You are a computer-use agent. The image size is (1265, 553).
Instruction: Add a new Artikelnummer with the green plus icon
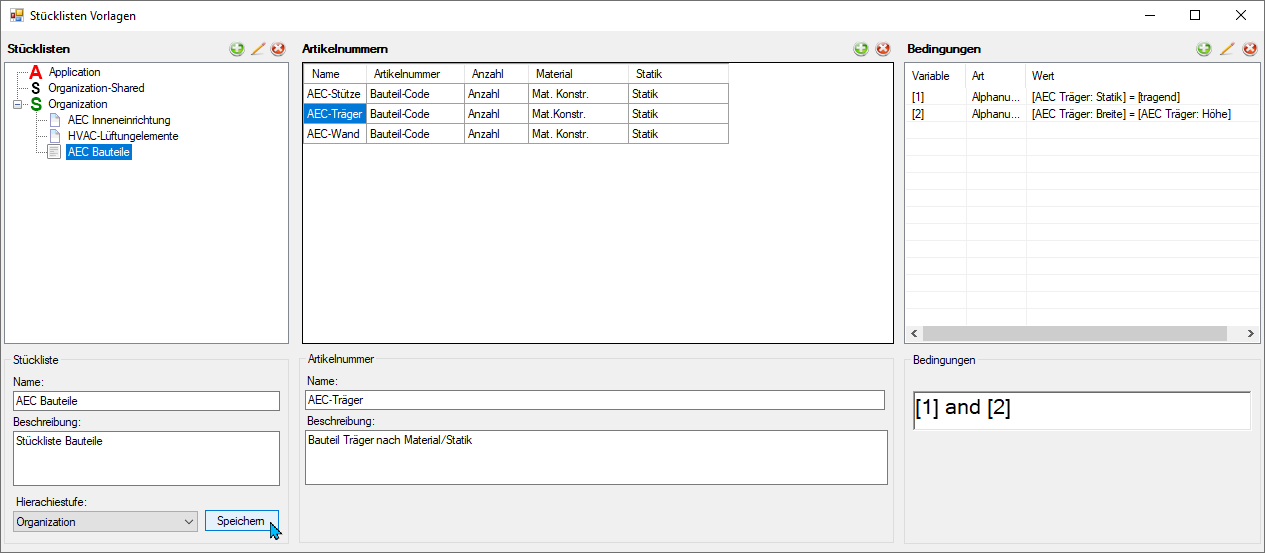pos(861,49)
